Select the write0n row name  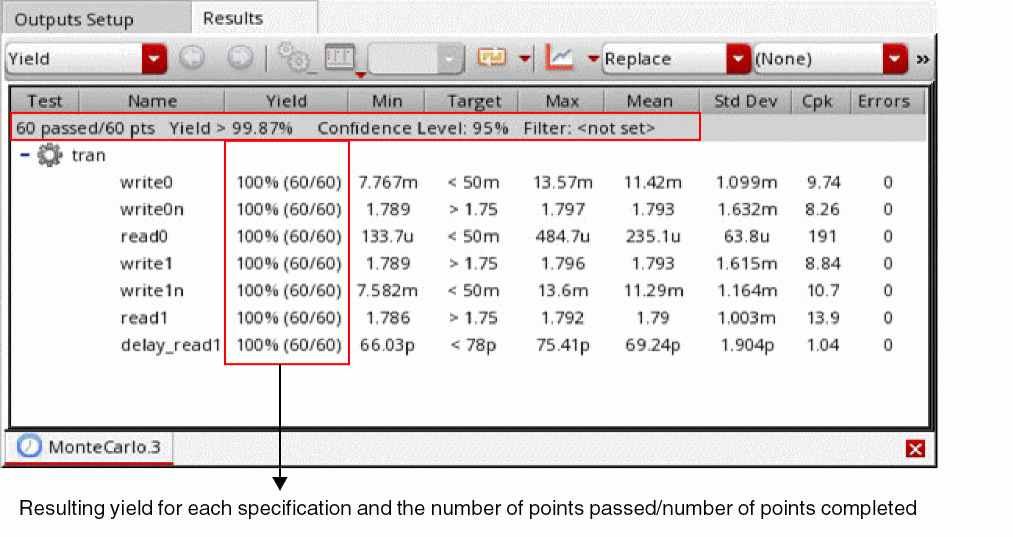click(x=152, y=209)
